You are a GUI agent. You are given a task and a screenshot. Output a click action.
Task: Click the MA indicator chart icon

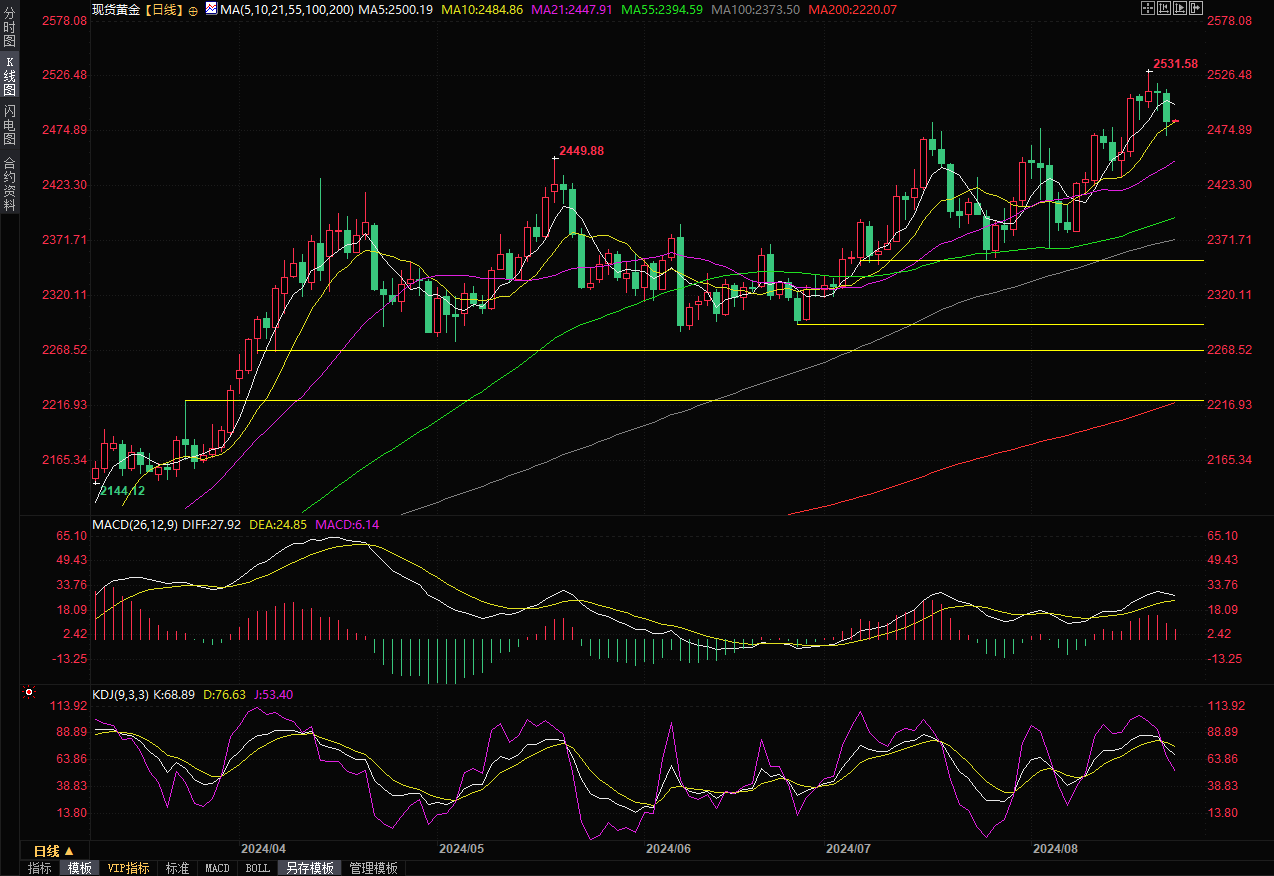(210, 8)
